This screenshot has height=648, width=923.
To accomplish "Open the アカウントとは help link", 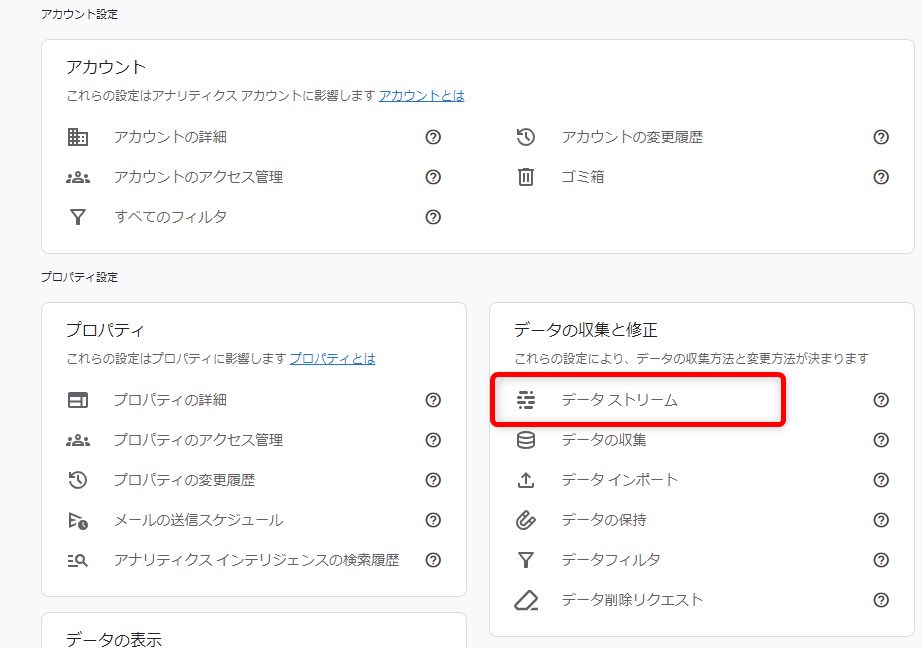I will click(421, 96).
